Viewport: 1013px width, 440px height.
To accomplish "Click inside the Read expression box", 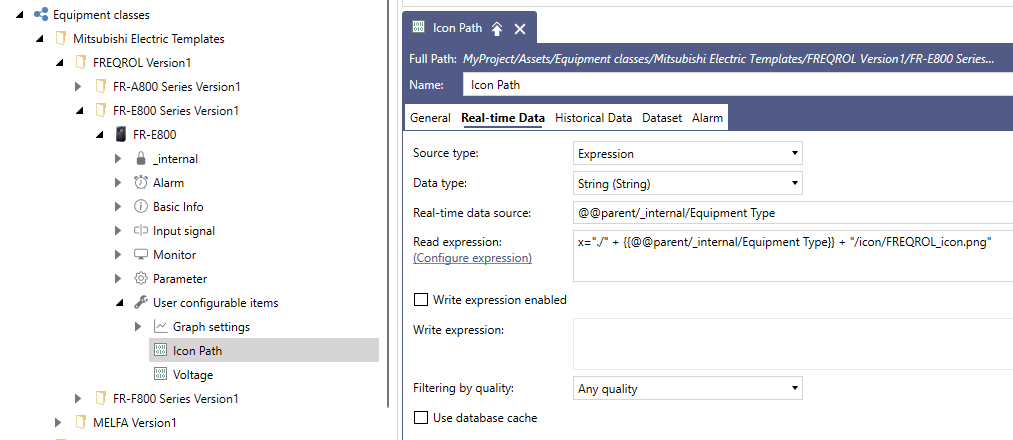I will [793, 255].
